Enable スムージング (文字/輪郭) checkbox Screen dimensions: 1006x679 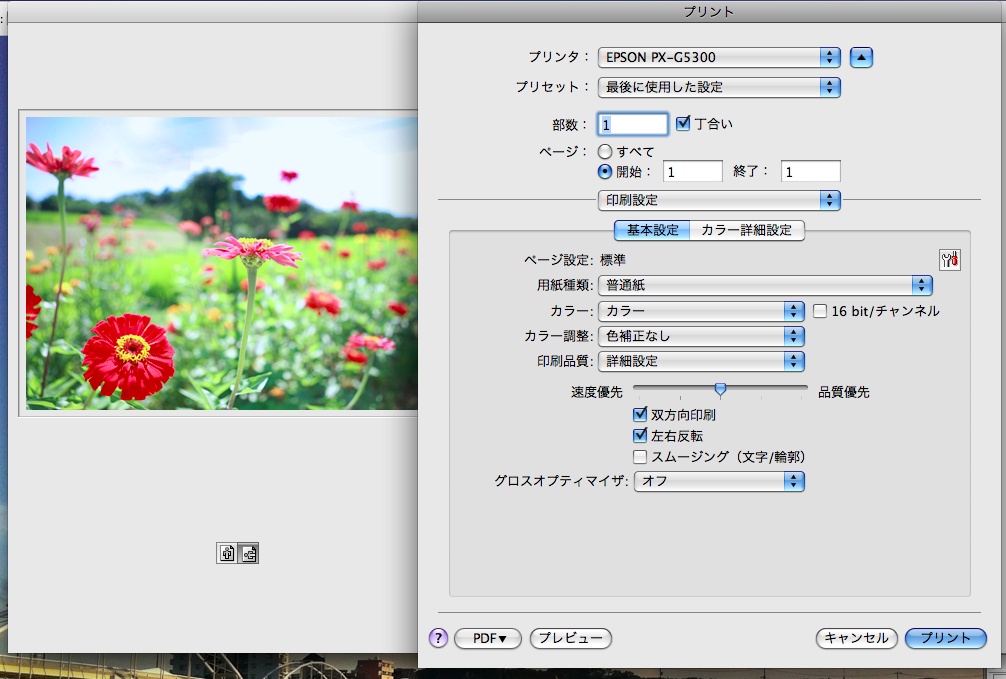click(x=640, y=457)
